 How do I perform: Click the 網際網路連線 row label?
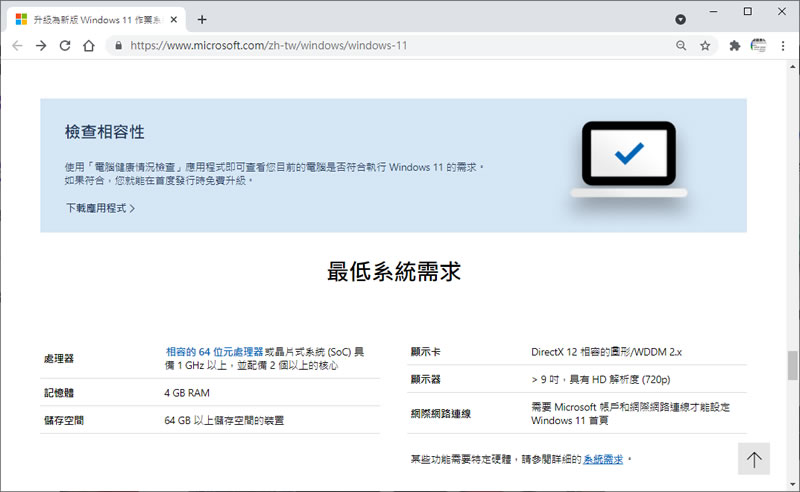(441, 413)
